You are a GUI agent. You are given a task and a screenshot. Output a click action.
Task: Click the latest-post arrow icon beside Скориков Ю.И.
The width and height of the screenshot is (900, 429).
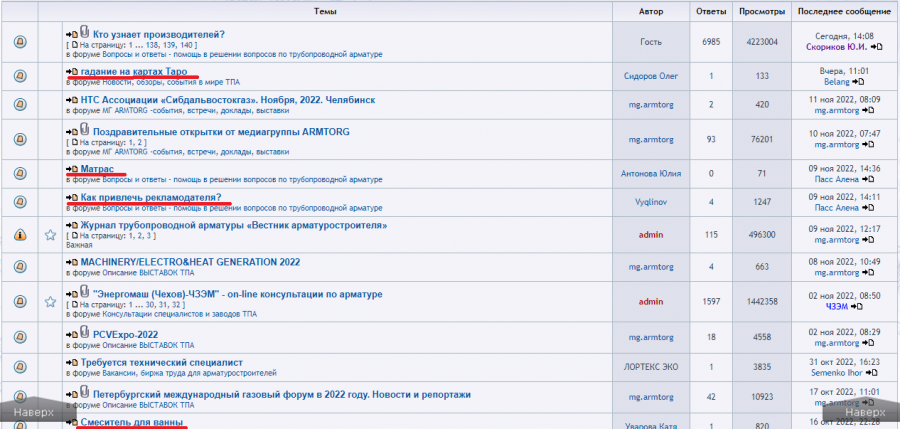pos(877,46)
